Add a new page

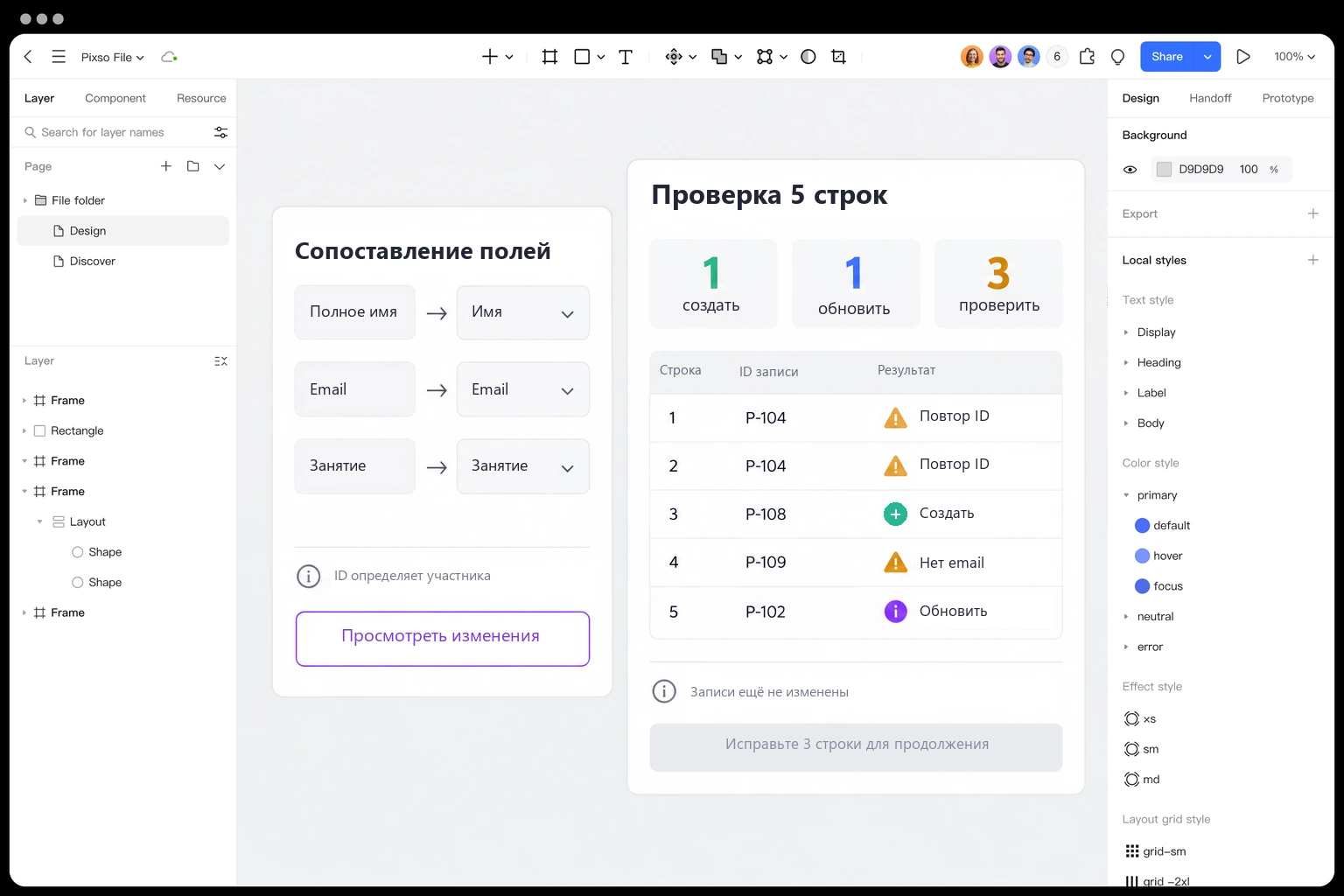166,166
